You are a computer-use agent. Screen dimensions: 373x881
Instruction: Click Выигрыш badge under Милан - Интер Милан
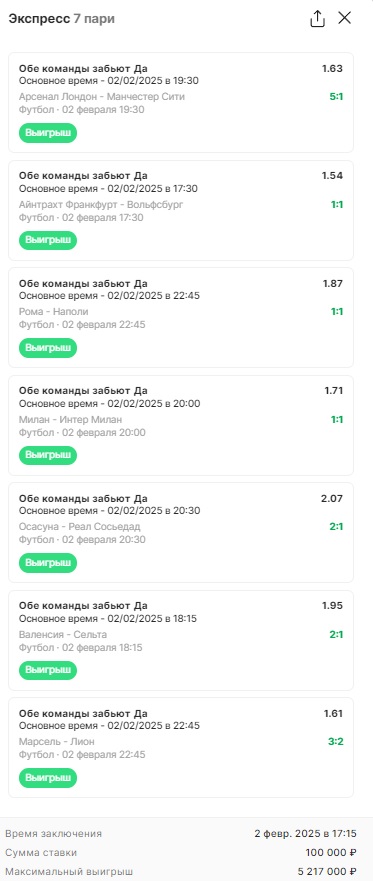click(48, 456)
